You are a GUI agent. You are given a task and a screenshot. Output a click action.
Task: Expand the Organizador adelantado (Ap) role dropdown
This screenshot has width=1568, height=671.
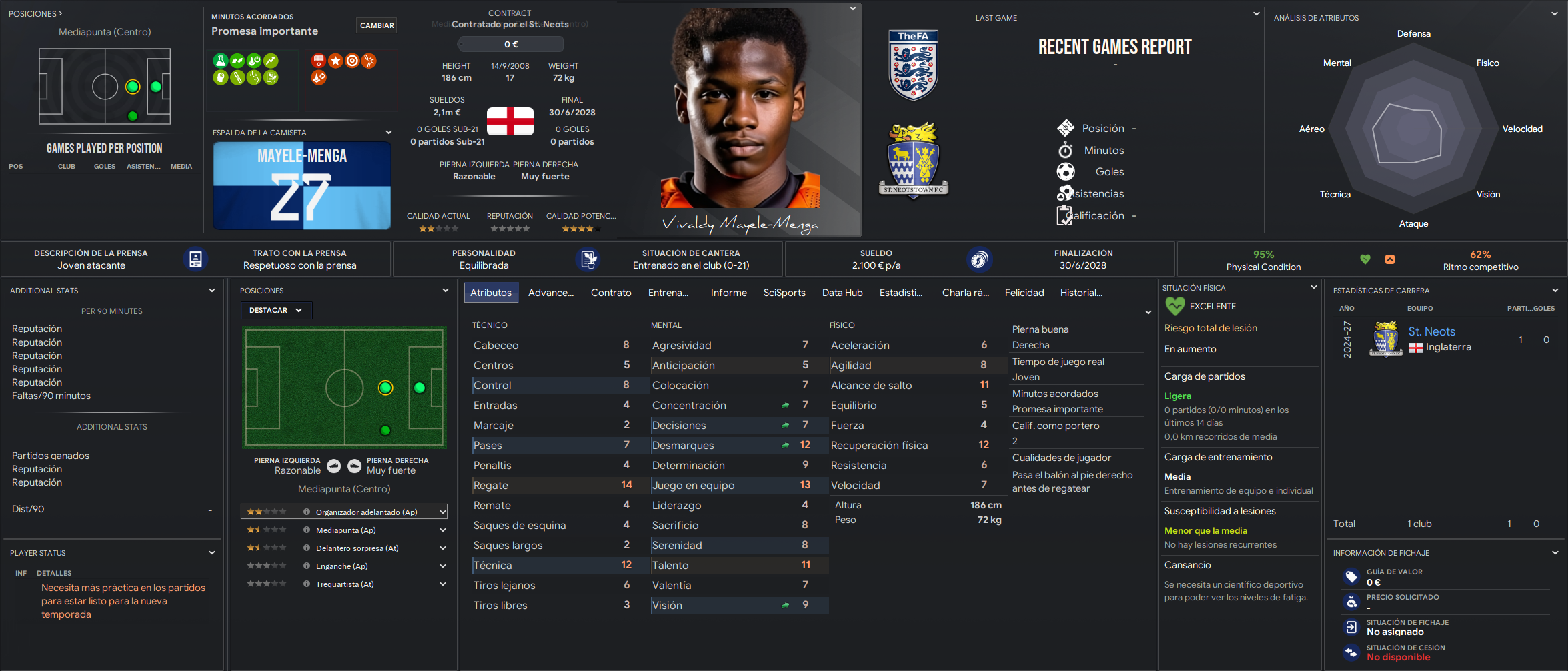pos(442,512)
